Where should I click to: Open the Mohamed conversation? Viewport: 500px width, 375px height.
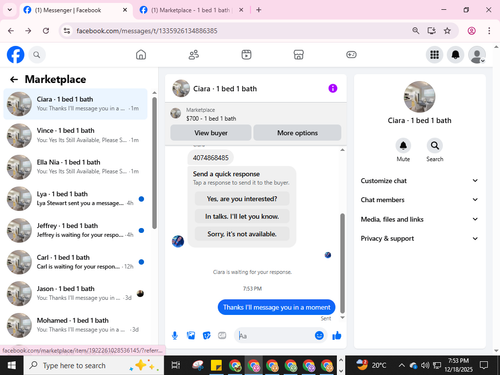(x=75, y=325)
